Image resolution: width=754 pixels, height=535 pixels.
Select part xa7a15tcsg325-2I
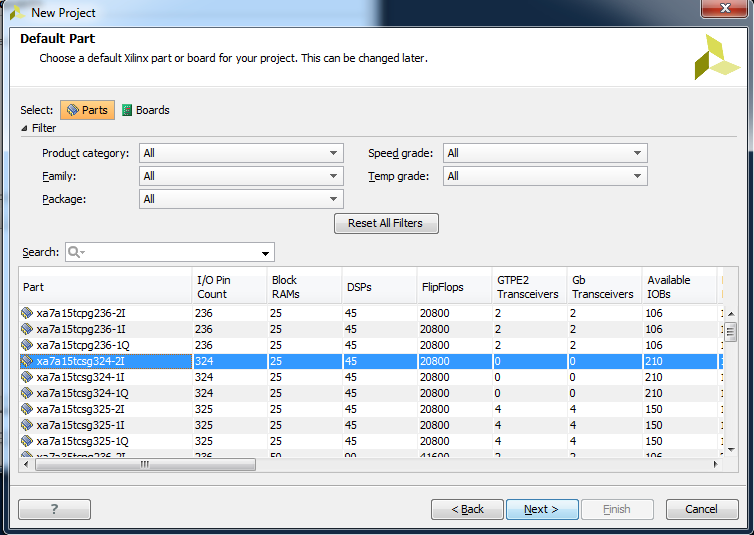tap(81, 409)
